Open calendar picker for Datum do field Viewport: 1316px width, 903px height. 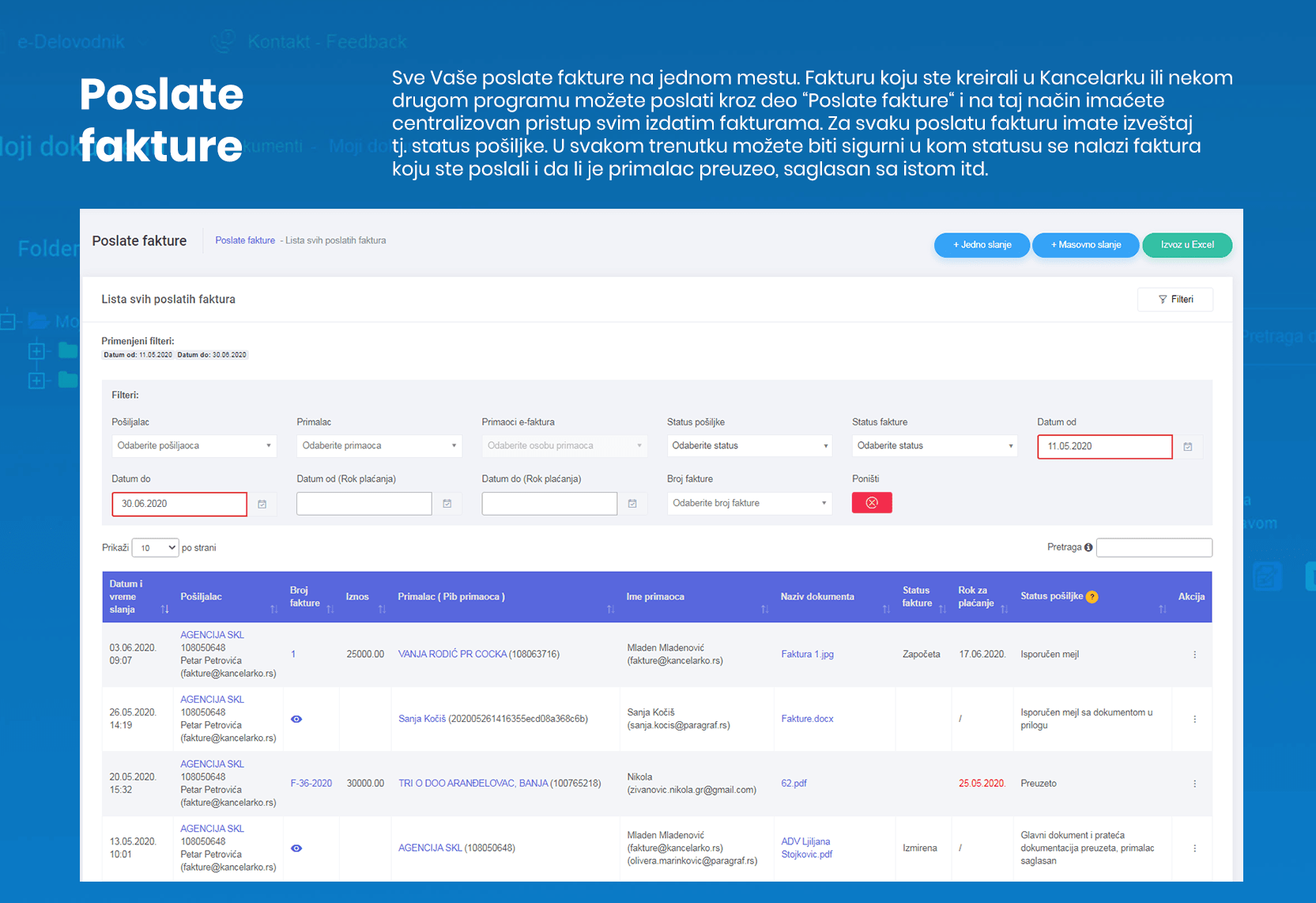tap(262, 504)
